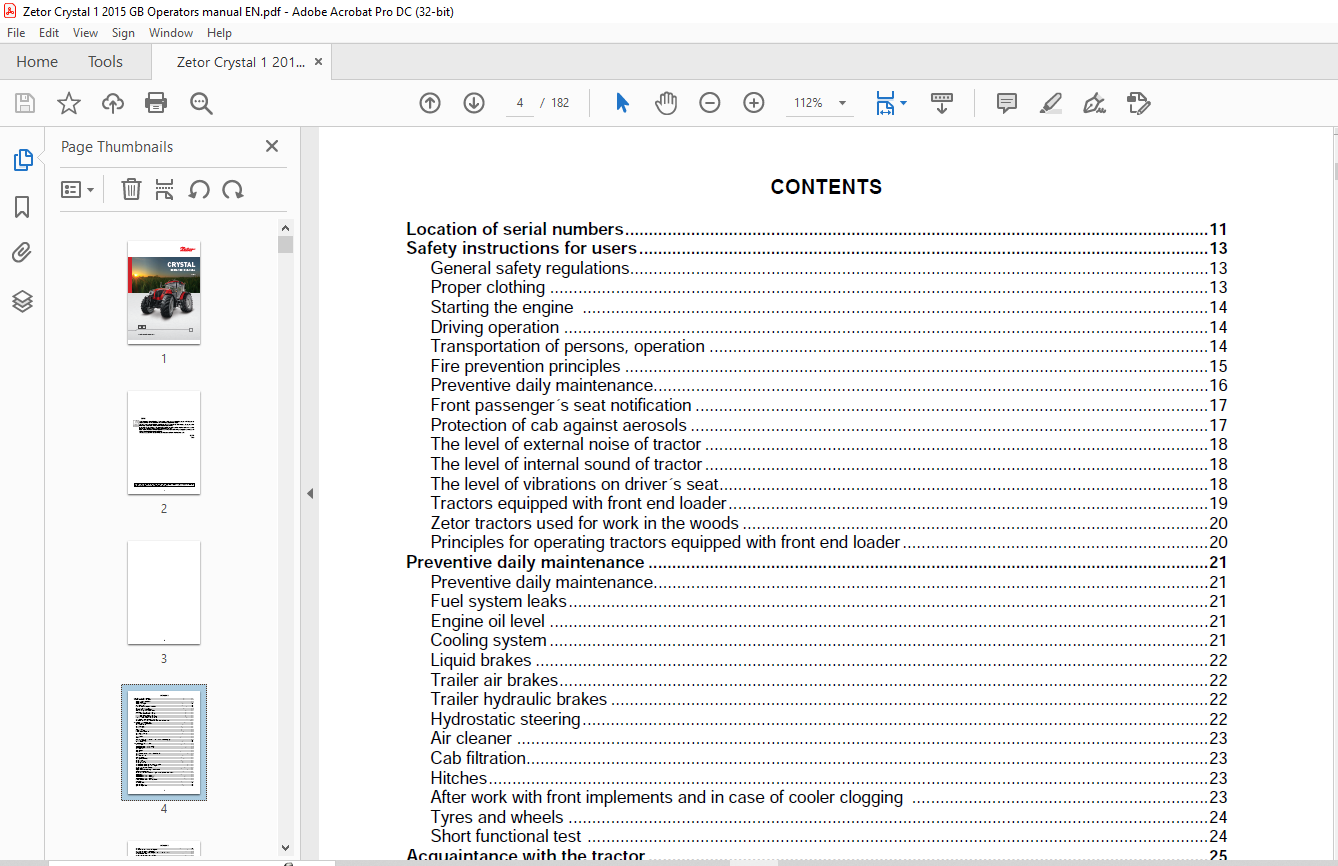Click thumbnails panel scroll up arrow
1338x866 pixels.
click(285, 227)
